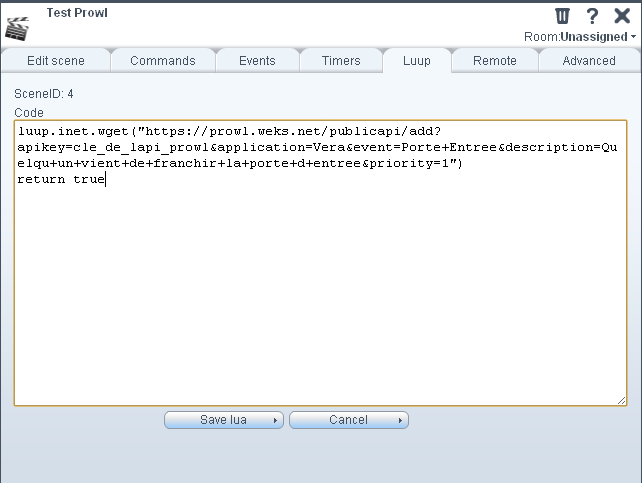The image size is (642, 483).
Task: Select the Luup tab
Action: 417,61
